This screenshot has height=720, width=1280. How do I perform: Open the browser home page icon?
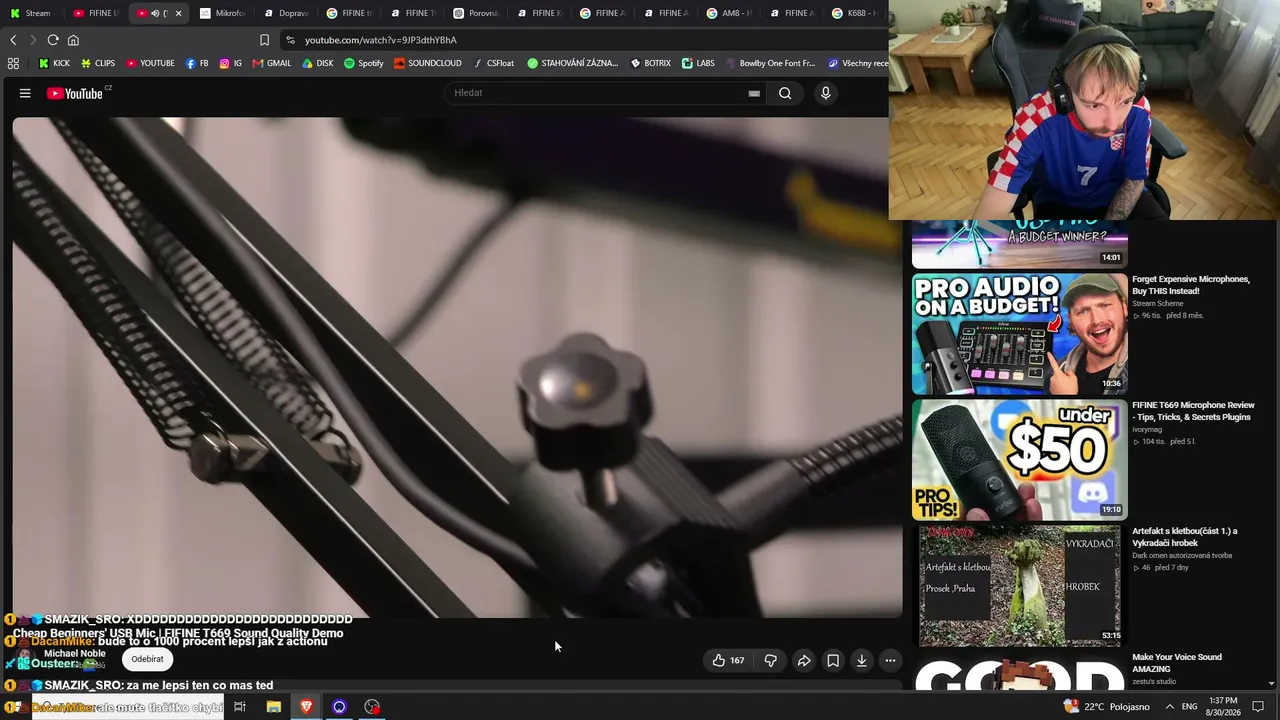(73, 40)
